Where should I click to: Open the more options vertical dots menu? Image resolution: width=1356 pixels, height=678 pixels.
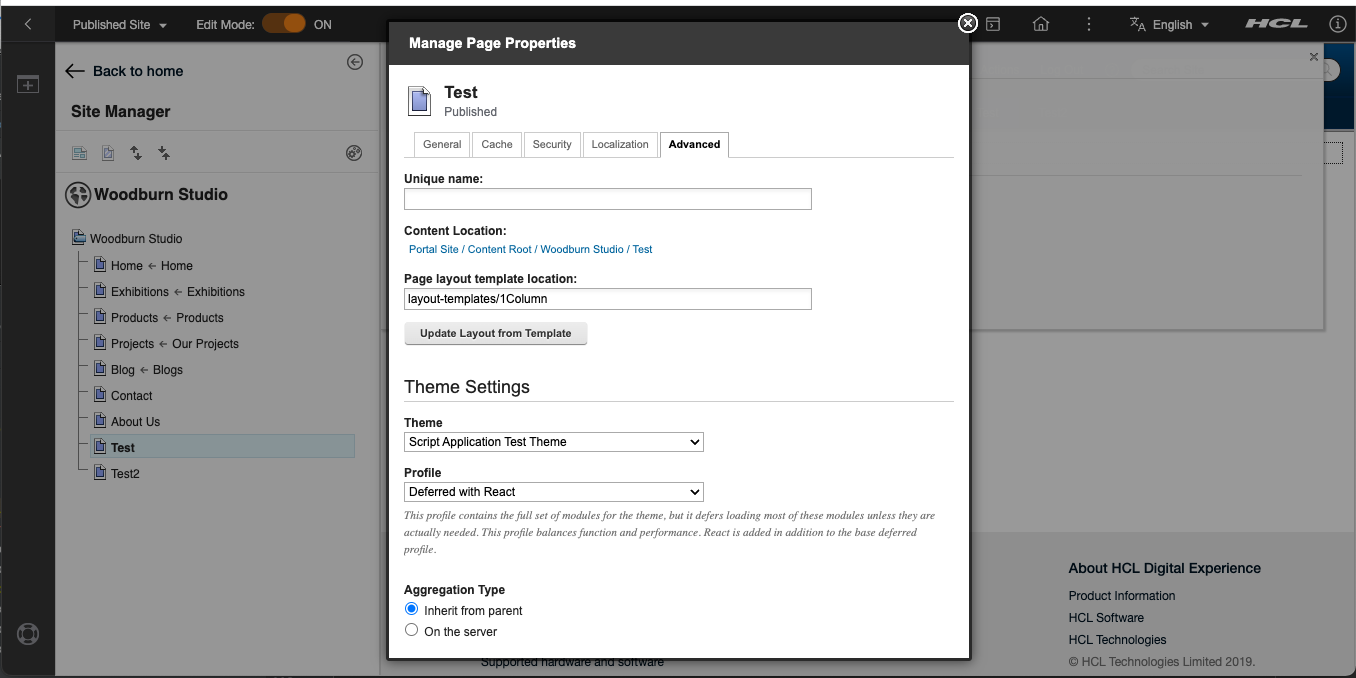click(1089, 23)
